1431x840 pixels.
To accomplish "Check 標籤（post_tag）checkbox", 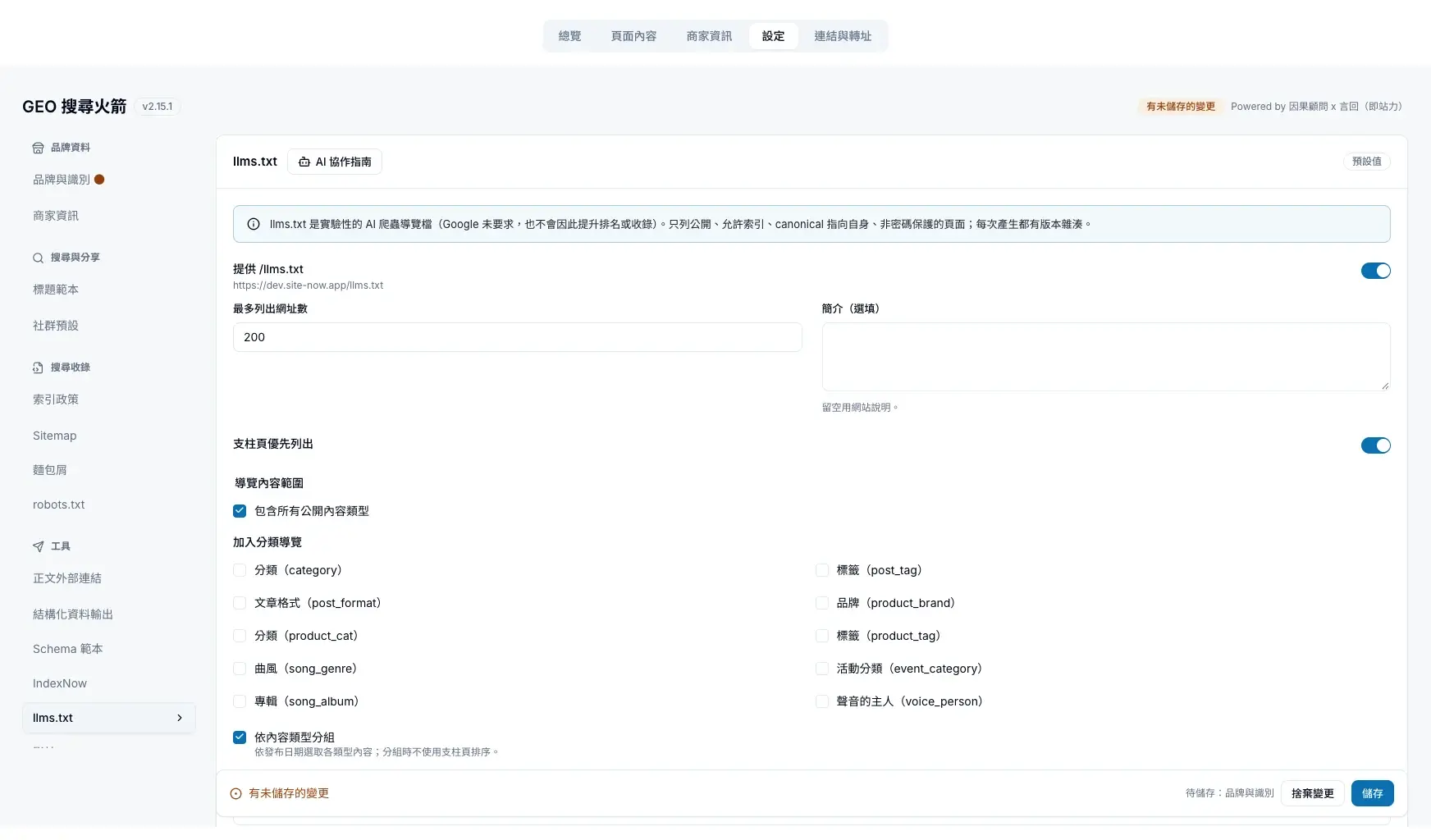I will coord(822,570).
